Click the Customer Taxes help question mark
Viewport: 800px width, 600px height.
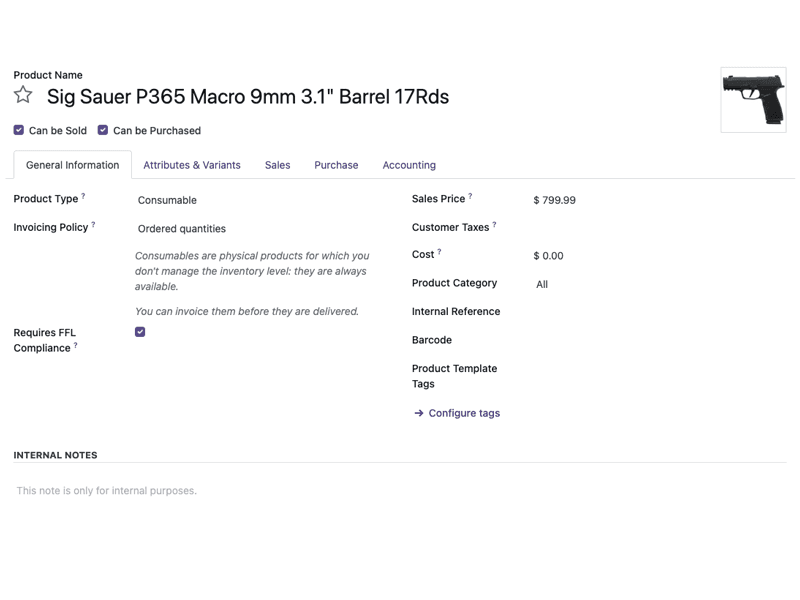tap(494, 224)
